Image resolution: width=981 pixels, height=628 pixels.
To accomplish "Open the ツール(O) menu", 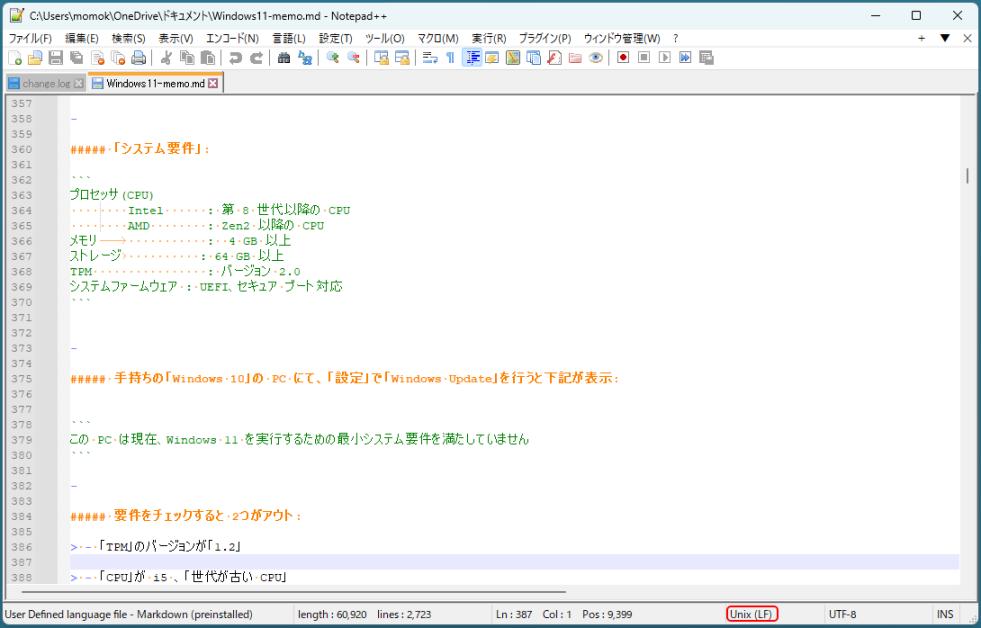I will point(385,39).
